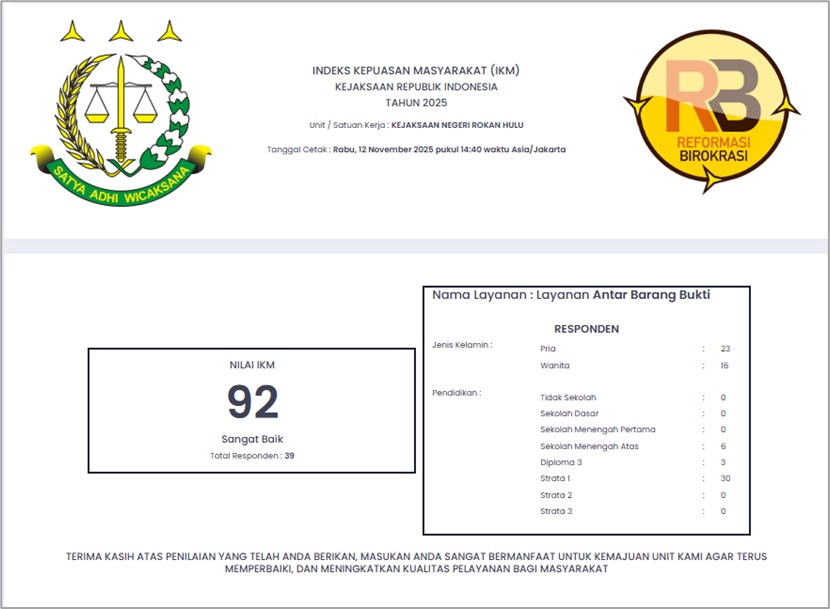830x609 pixels.
Task: Click the Total Responden count
Action: (x=252, y=456)
